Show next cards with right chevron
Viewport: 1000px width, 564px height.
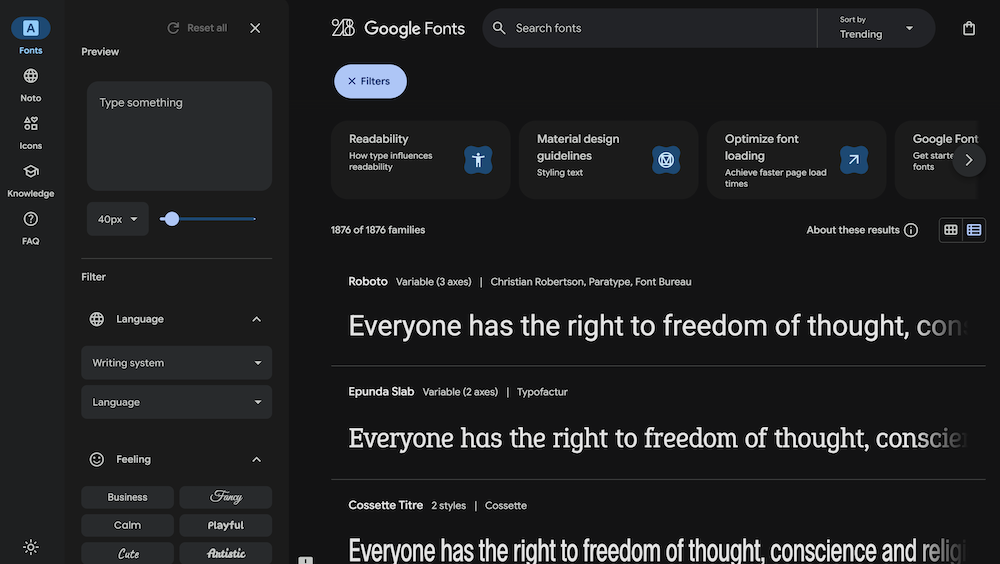click(969, 160)
